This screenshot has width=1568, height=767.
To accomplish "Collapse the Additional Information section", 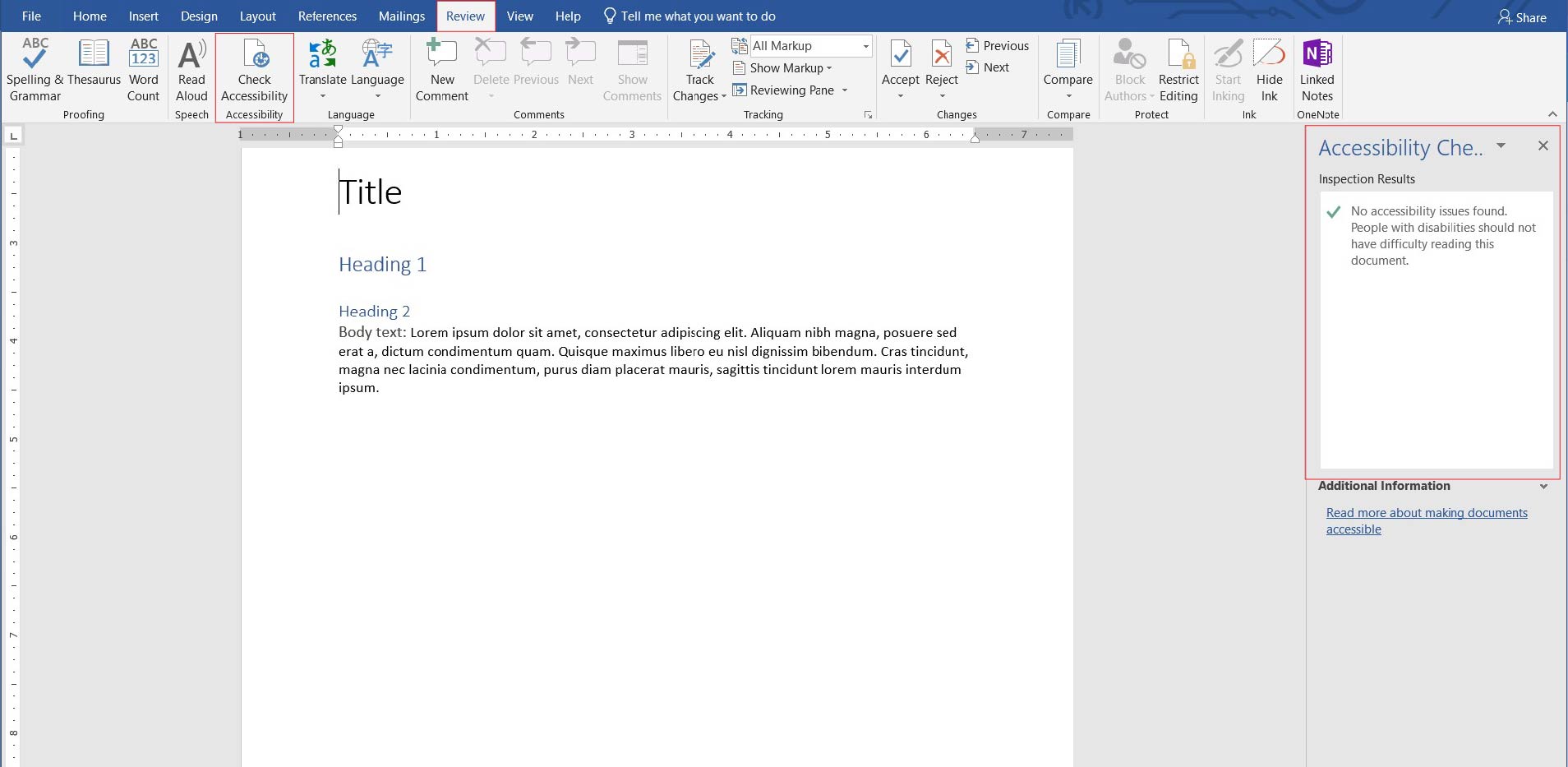I will click(1543, 486).
